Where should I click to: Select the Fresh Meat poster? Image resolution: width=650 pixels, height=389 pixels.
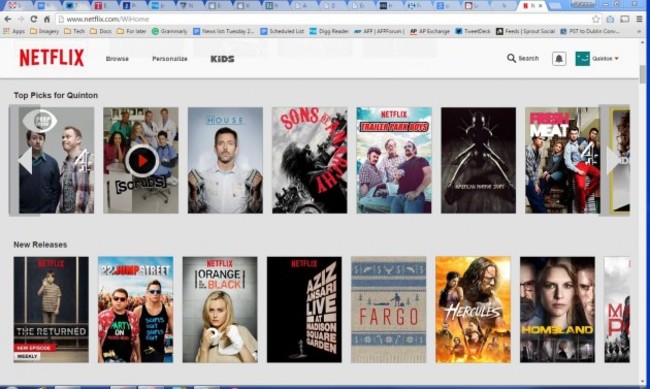[x=563, y=160]
